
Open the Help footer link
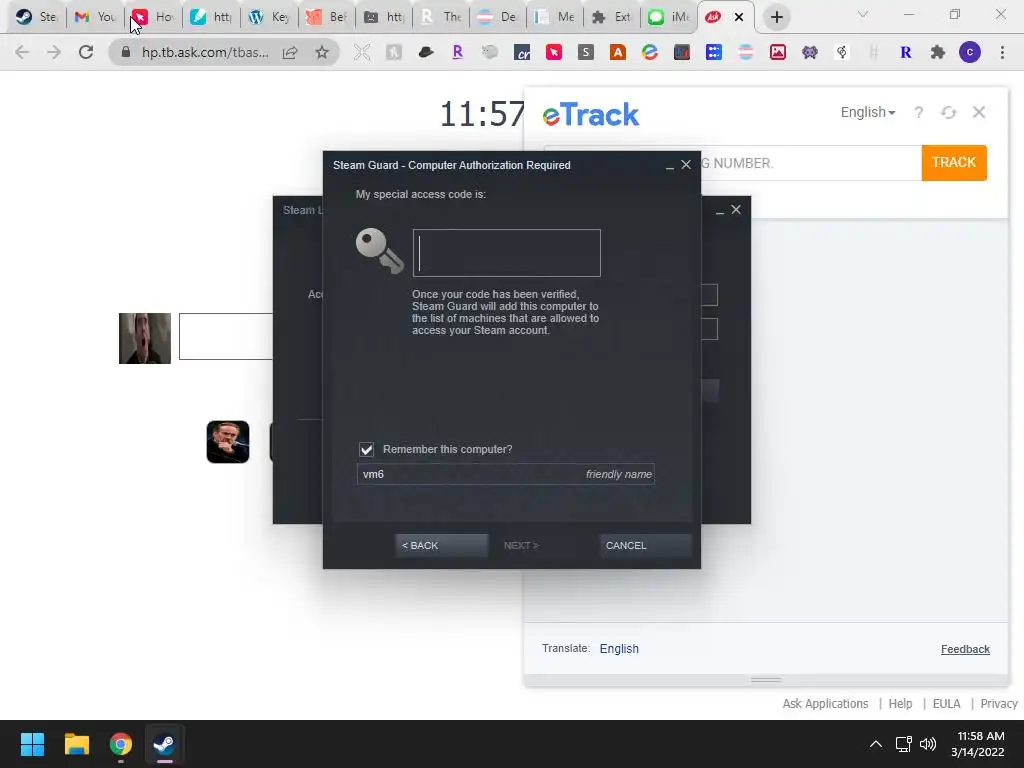coord(900,703)
